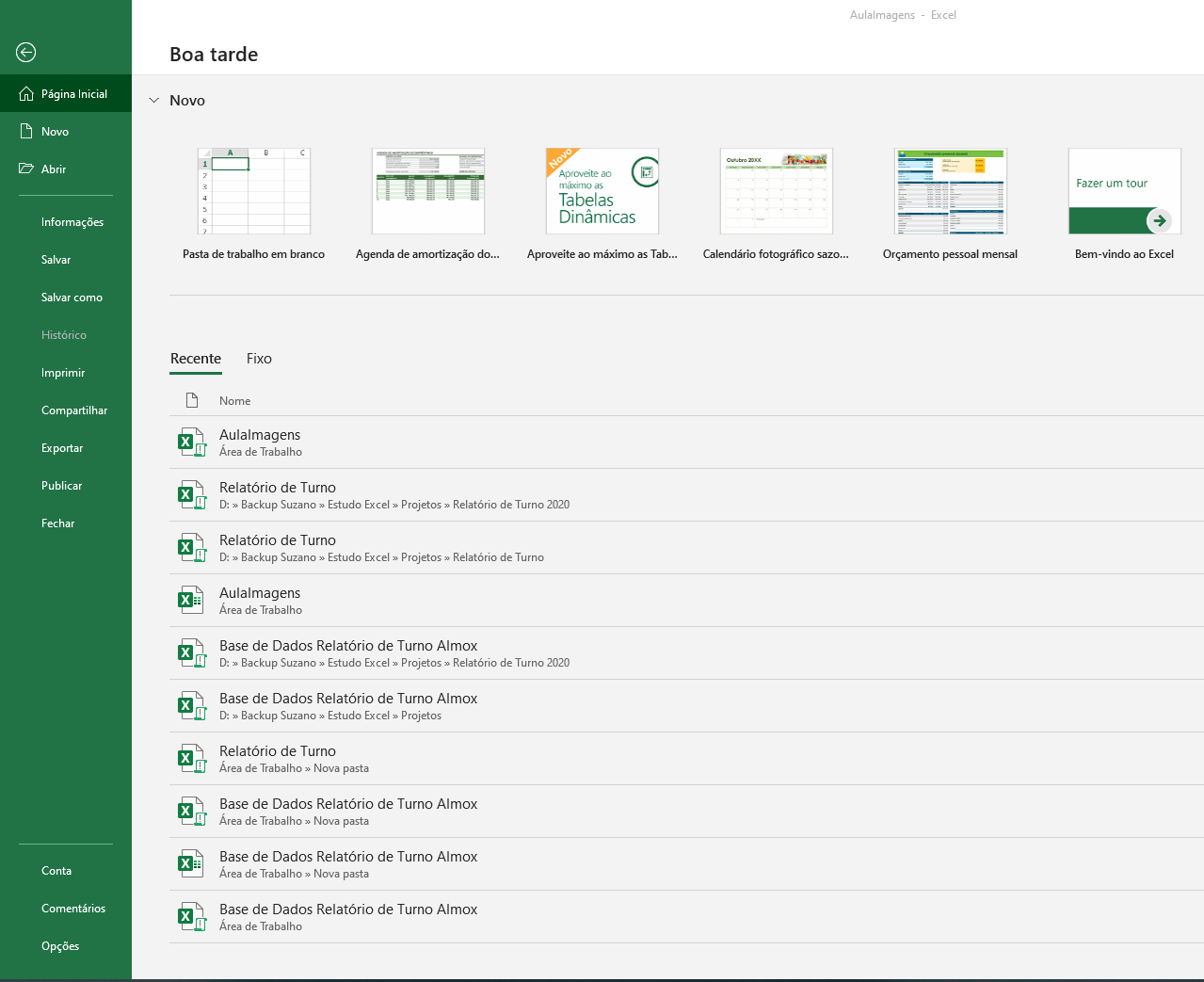Click Histórico in sidebar

click(x=66, y=335)
